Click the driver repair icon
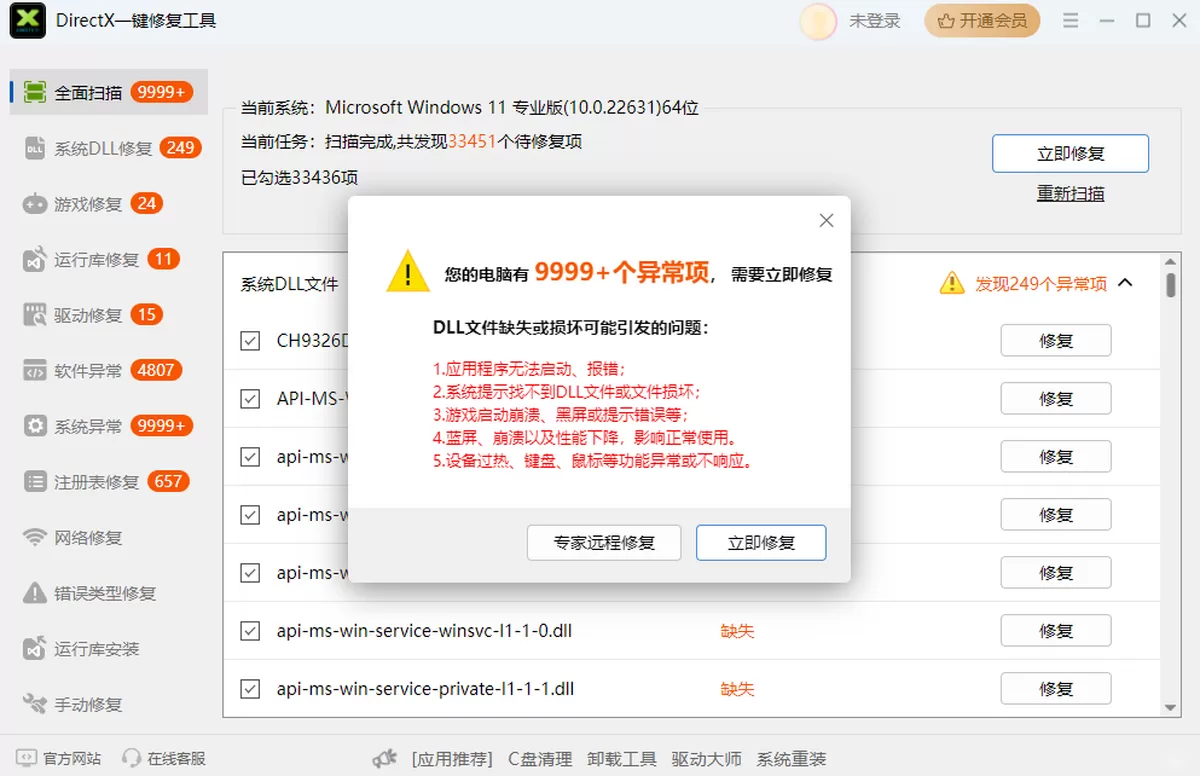Screen dimensions: 1200x776 coord(35,315)
